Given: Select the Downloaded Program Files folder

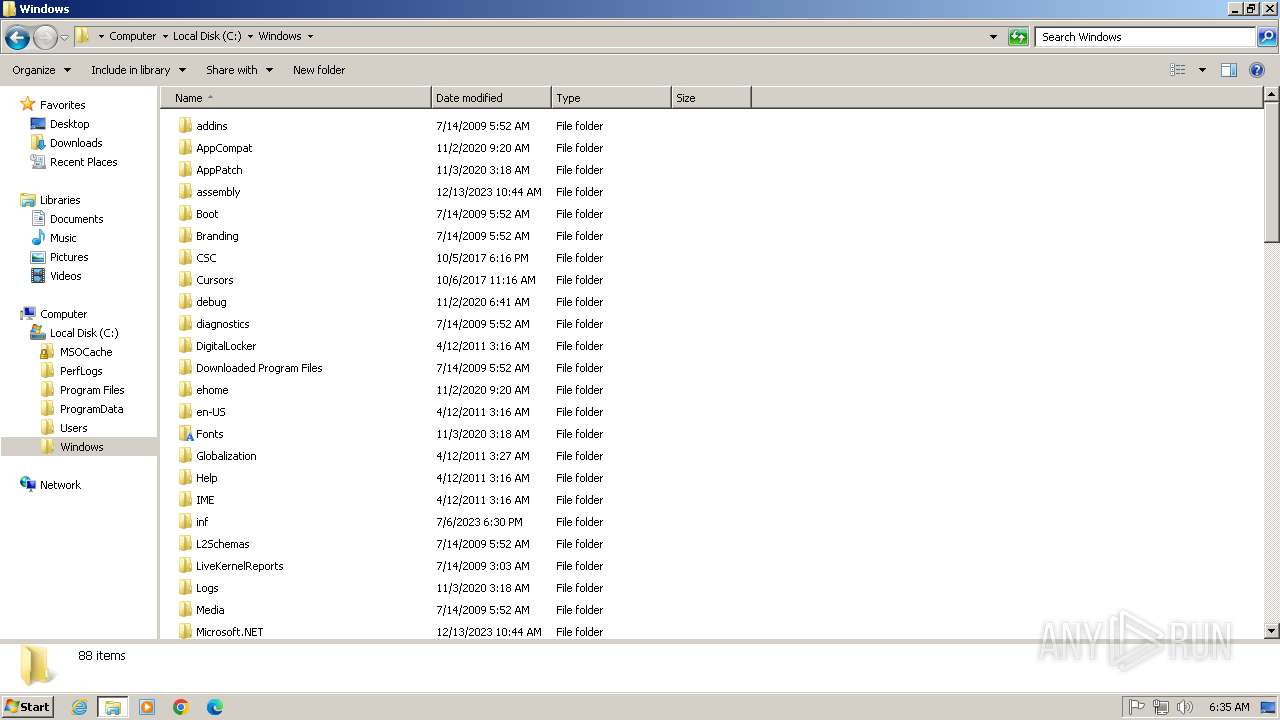Looking at the screenshot, I should (259, 368).
